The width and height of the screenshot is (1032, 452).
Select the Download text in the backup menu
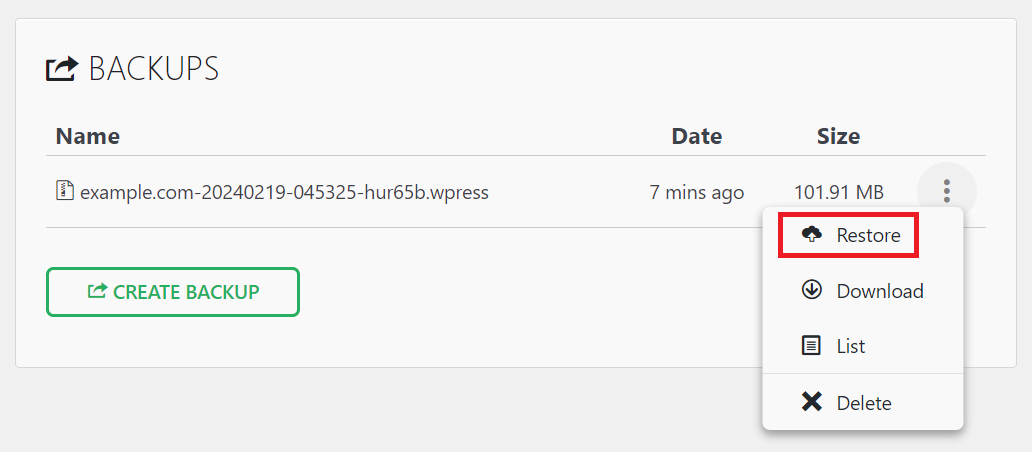(880, 291)
